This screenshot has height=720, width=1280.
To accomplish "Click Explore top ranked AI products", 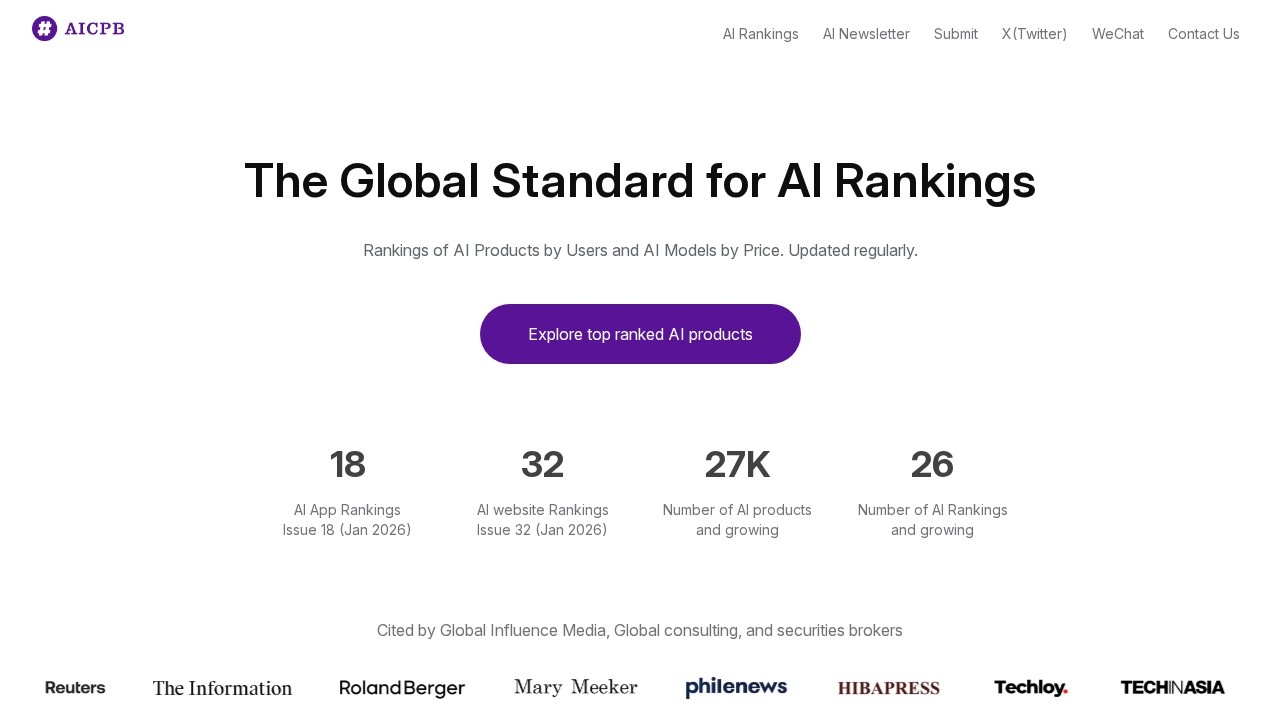I will click(640, 334).
